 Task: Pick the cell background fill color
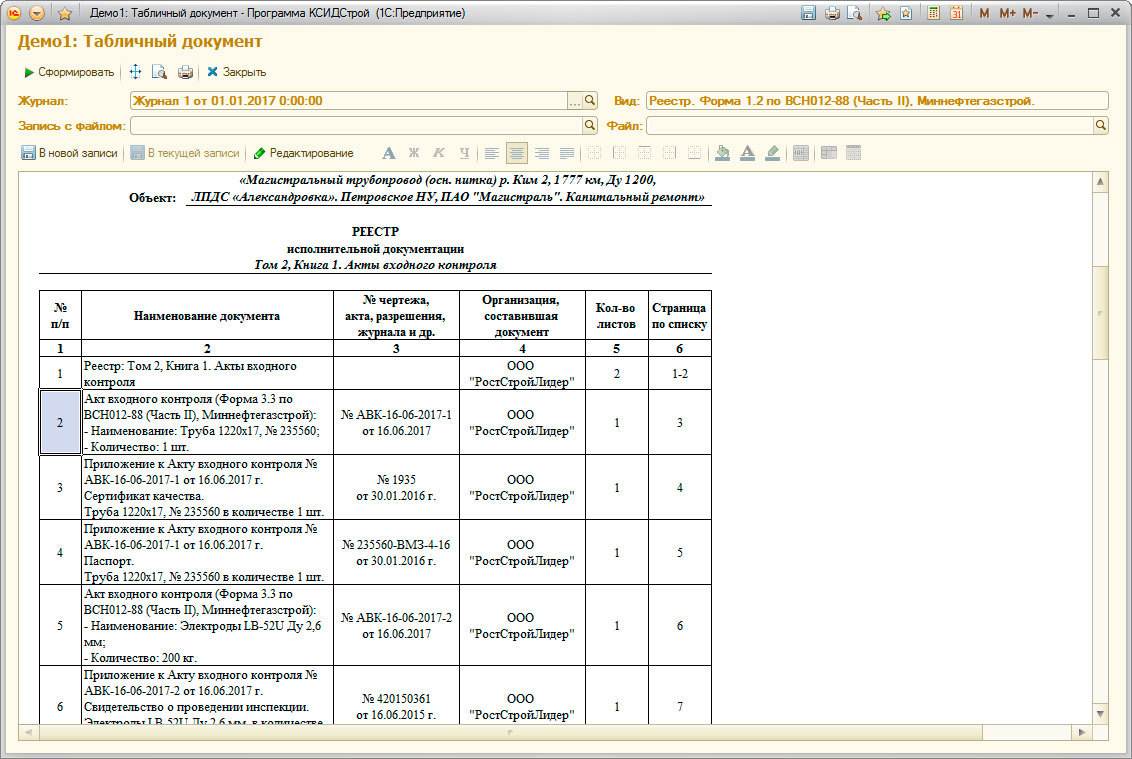click(x=722, y=153)
